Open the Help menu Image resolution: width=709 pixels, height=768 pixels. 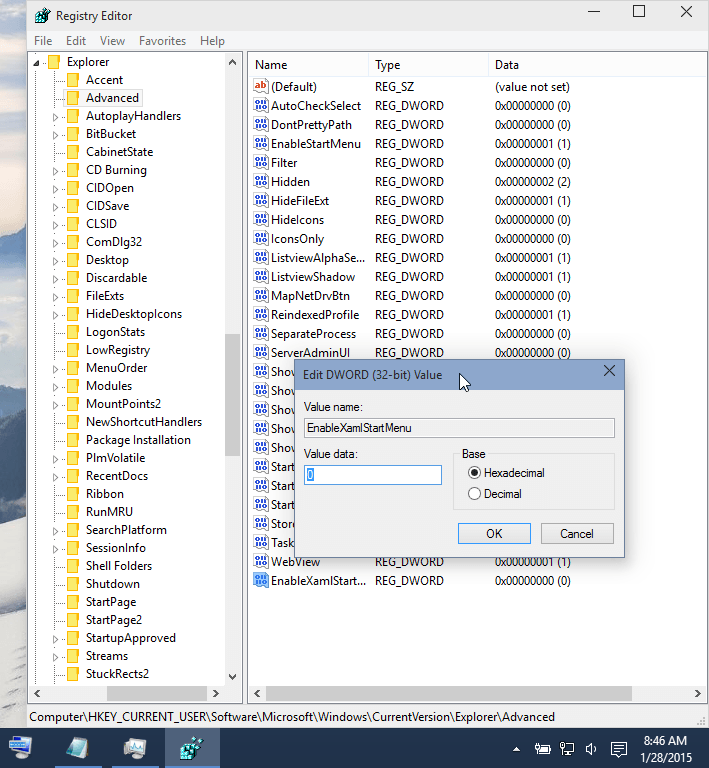212,41
